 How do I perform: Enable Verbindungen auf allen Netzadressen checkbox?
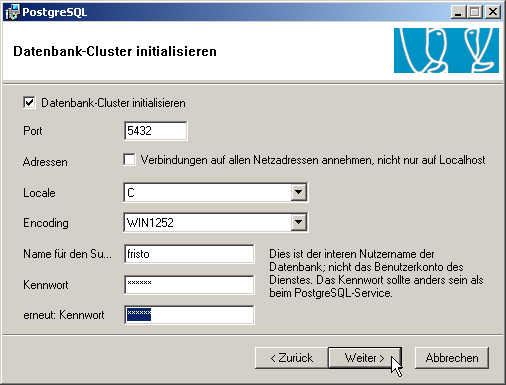click(129, 160)
